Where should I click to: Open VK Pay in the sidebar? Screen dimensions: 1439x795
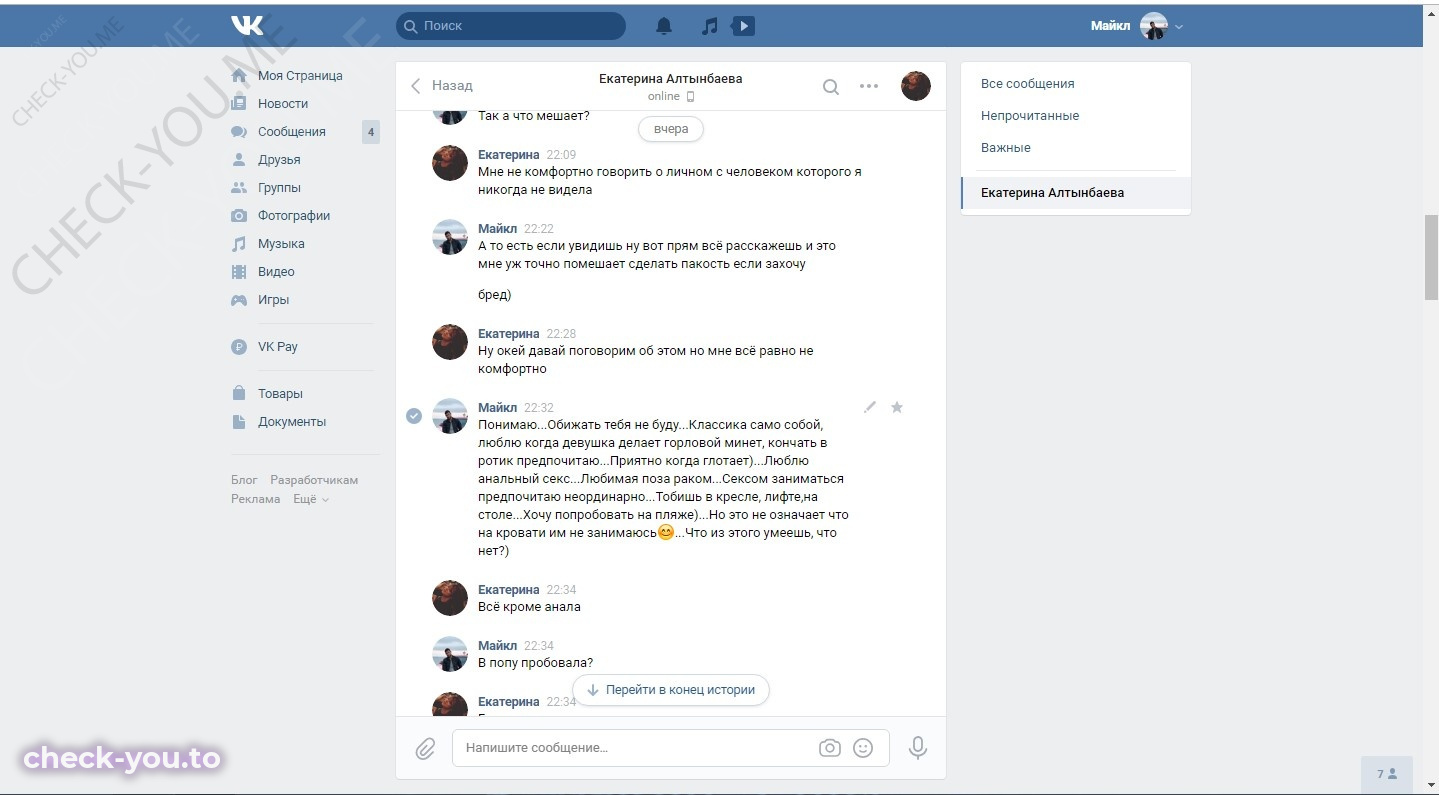(278, 347)
